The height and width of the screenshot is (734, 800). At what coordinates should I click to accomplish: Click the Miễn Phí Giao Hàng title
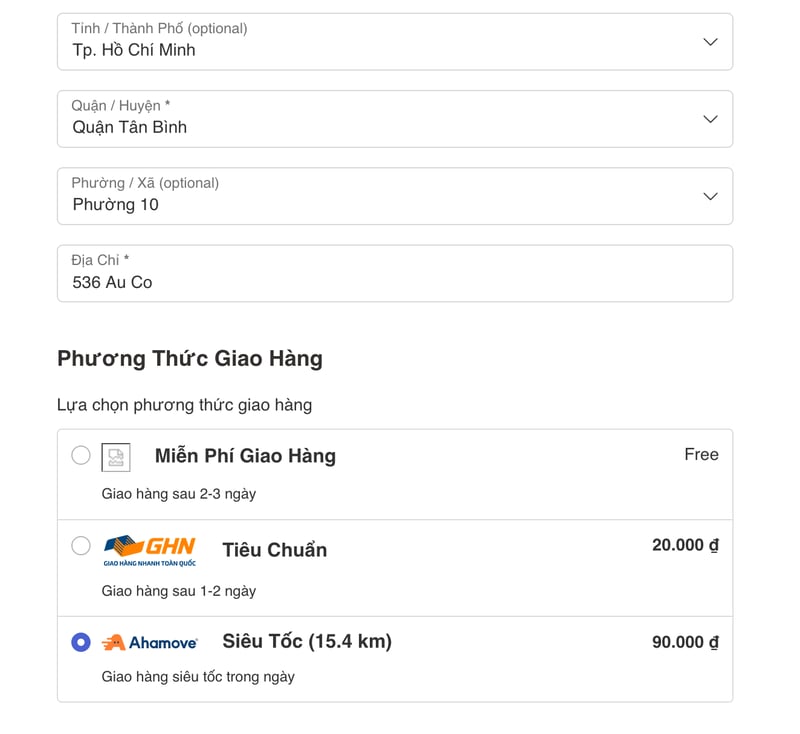coord(245,456)
